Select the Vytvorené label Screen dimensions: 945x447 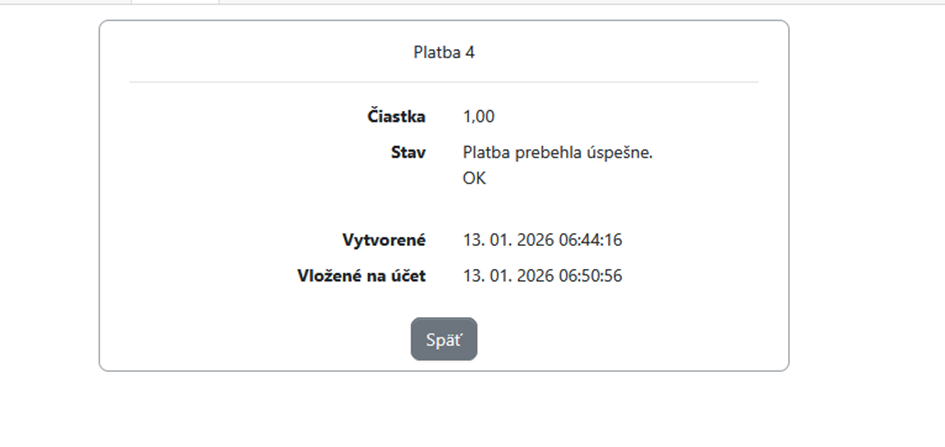point(384,240)
